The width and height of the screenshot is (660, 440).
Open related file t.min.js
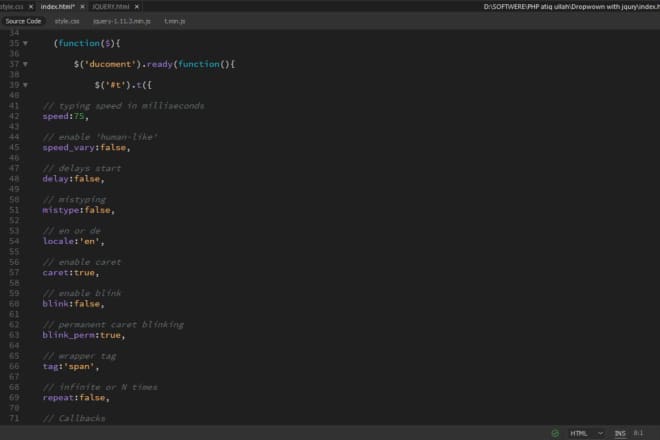175,21
